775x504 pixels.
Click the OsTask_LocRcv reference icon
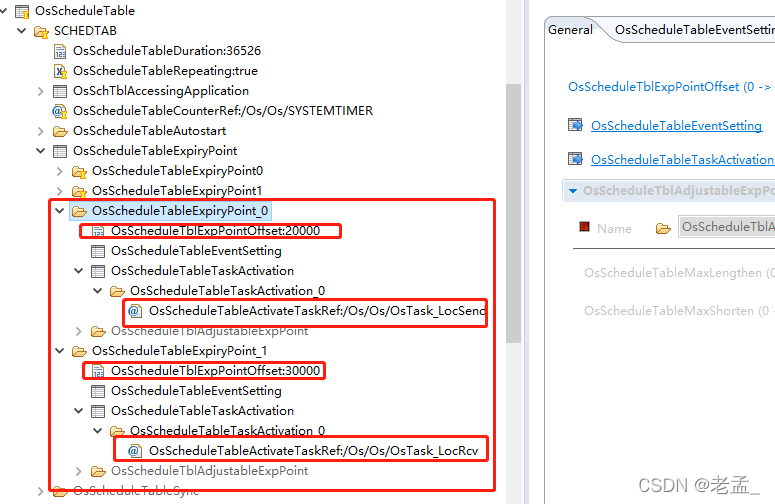point(134,451)
